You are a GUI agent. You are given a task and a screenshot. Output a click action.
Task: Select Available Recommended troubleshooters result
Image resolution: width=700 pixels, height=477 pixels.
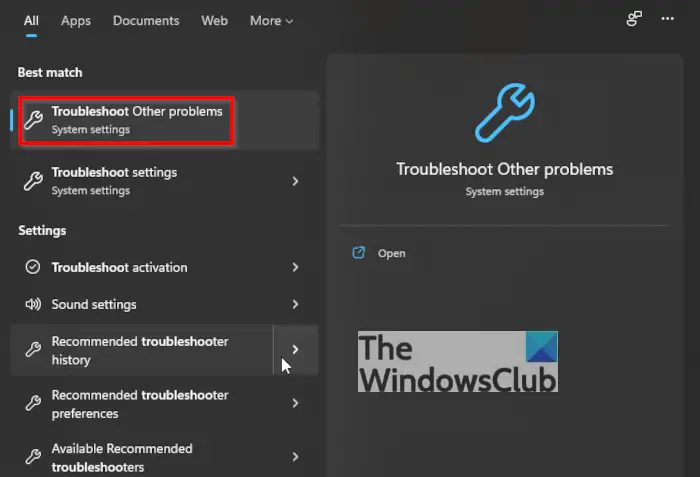point(164,457)
